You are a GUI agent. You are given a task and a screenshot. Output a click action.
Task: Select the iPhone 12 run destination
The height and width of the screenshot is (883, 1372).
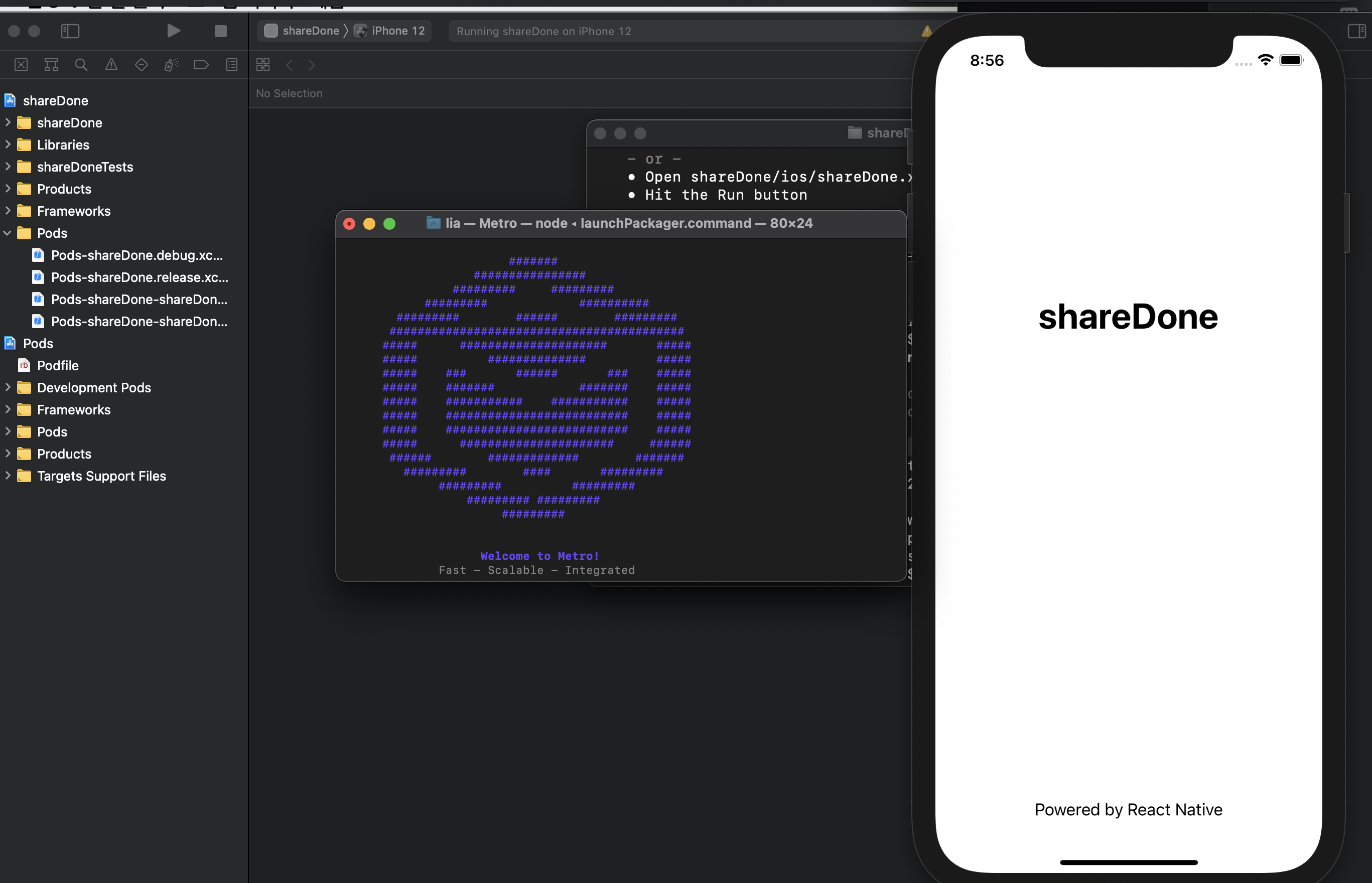pyautogui.click(x=397, y=31)
